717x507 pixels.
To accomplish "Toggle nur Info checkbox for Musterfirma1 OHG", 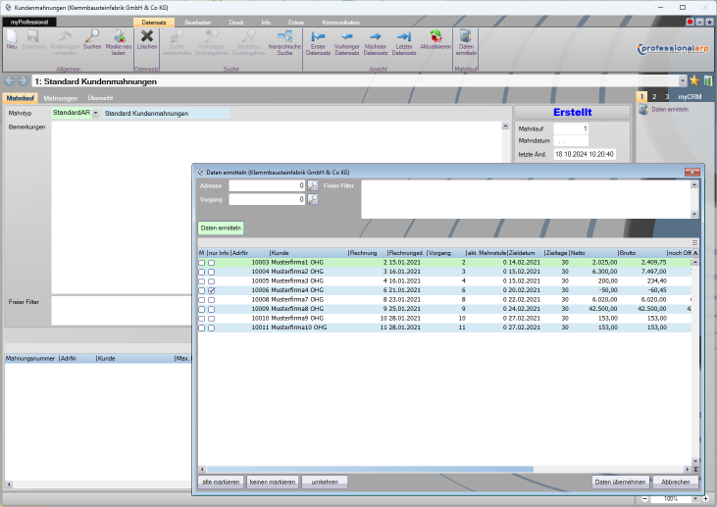I will coord(211,263).
